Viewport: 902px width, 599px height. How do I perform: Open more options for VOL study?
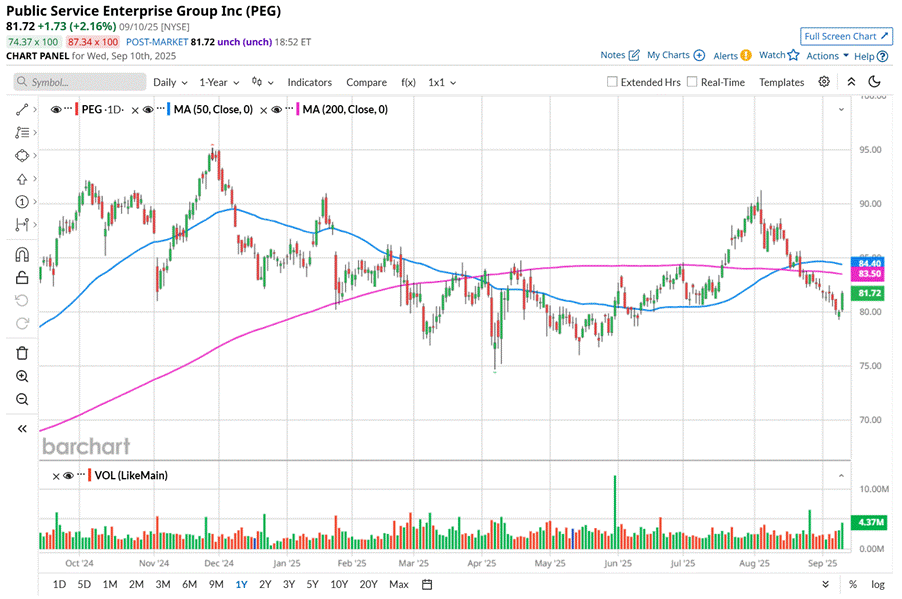tap(81, 475)
